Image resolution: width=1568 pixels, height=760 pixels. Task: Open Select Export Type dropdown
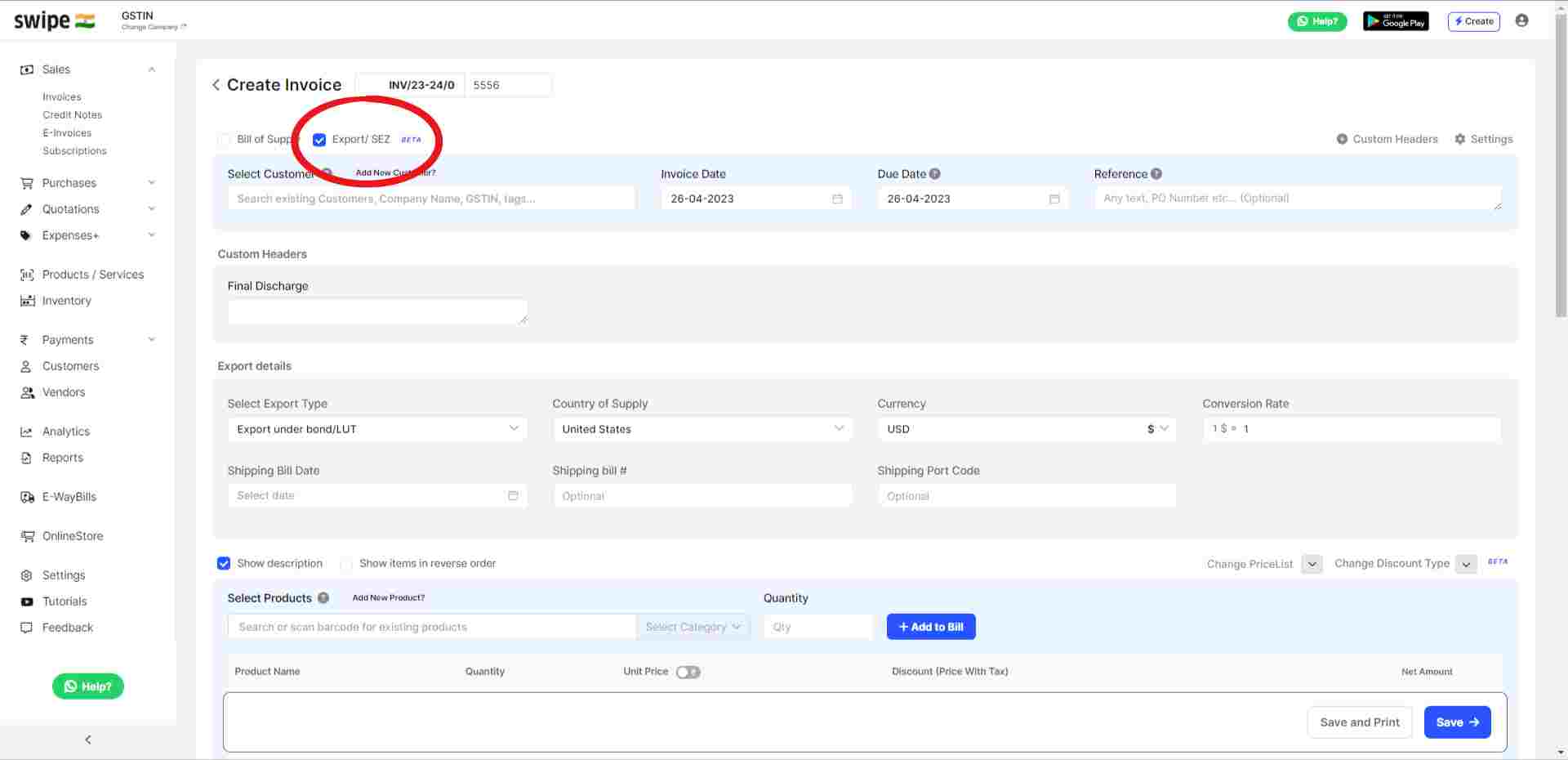pos(377,429)
